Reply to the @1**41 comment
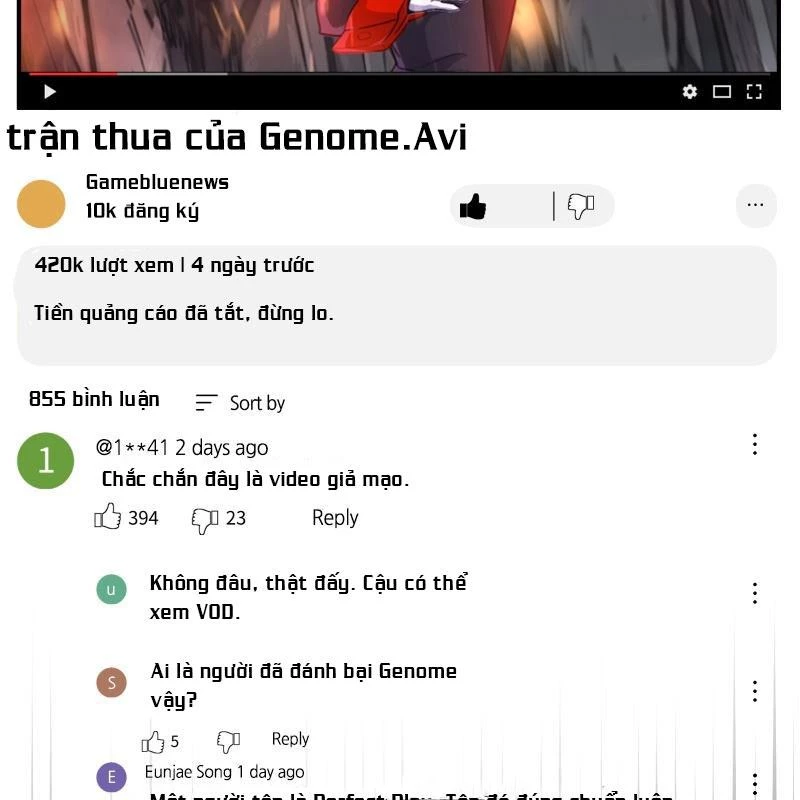The height and width of the screenshot is (800, 800). click(335, 517)
